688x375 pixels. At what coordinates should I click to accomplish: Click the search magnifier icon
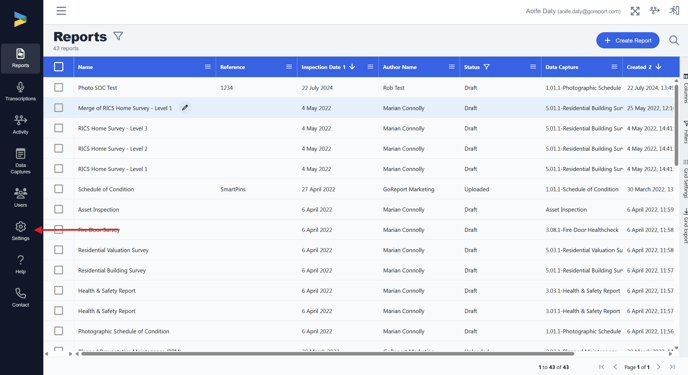[674, 40]
